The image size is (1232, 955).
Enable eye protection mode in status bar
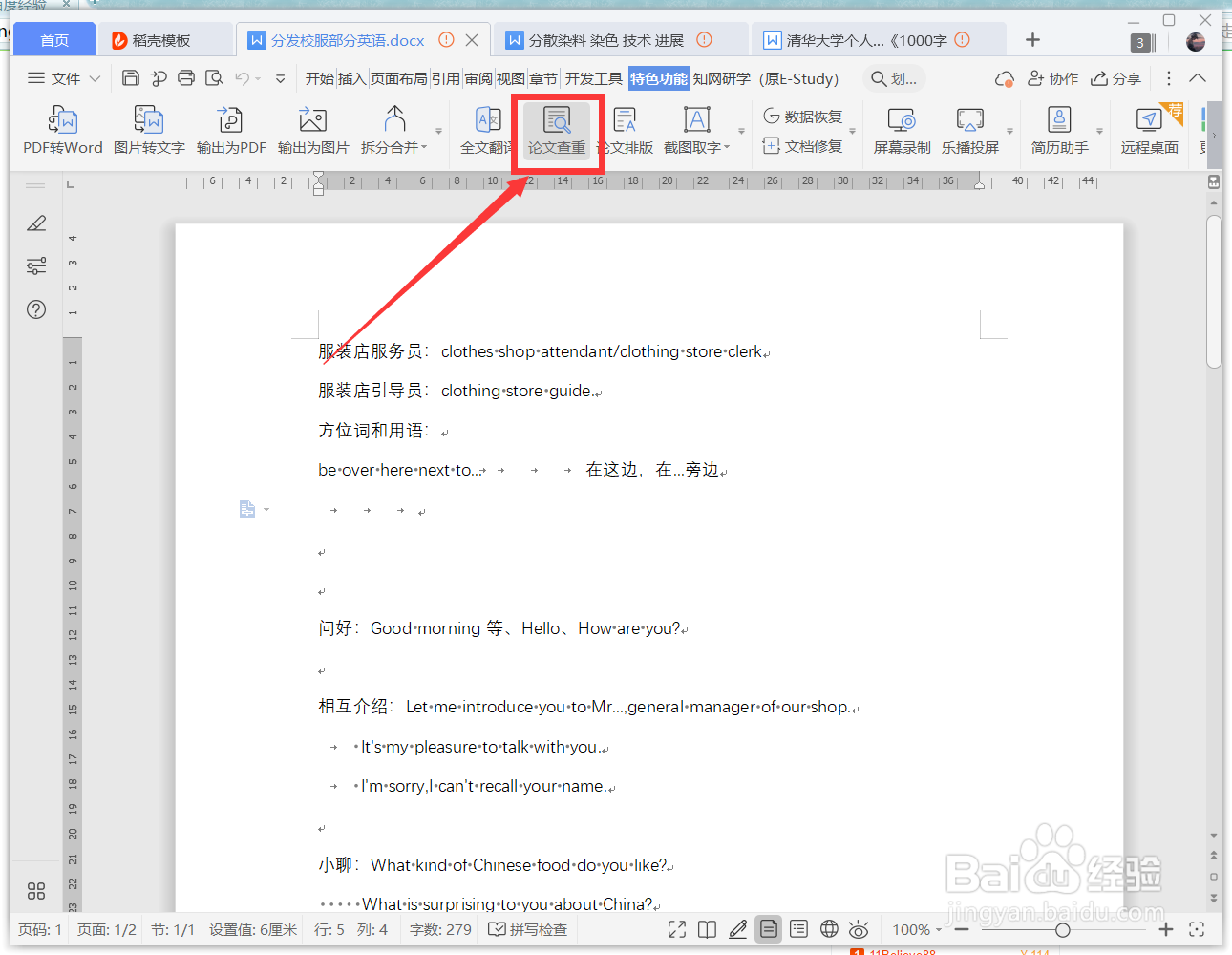coord(859,928)
